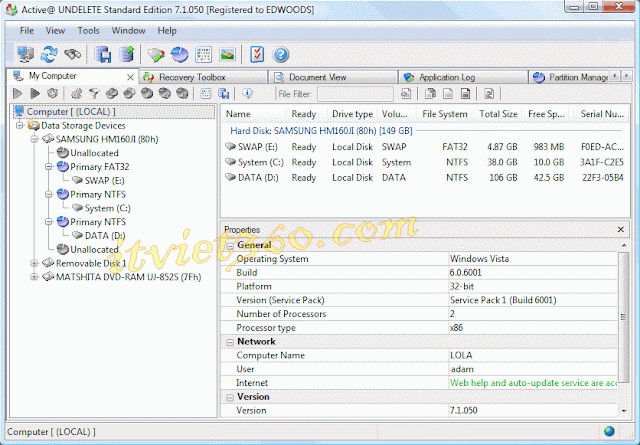Open the web help and auto-update link
Screen dimensions: 640x445
point(533,383)
